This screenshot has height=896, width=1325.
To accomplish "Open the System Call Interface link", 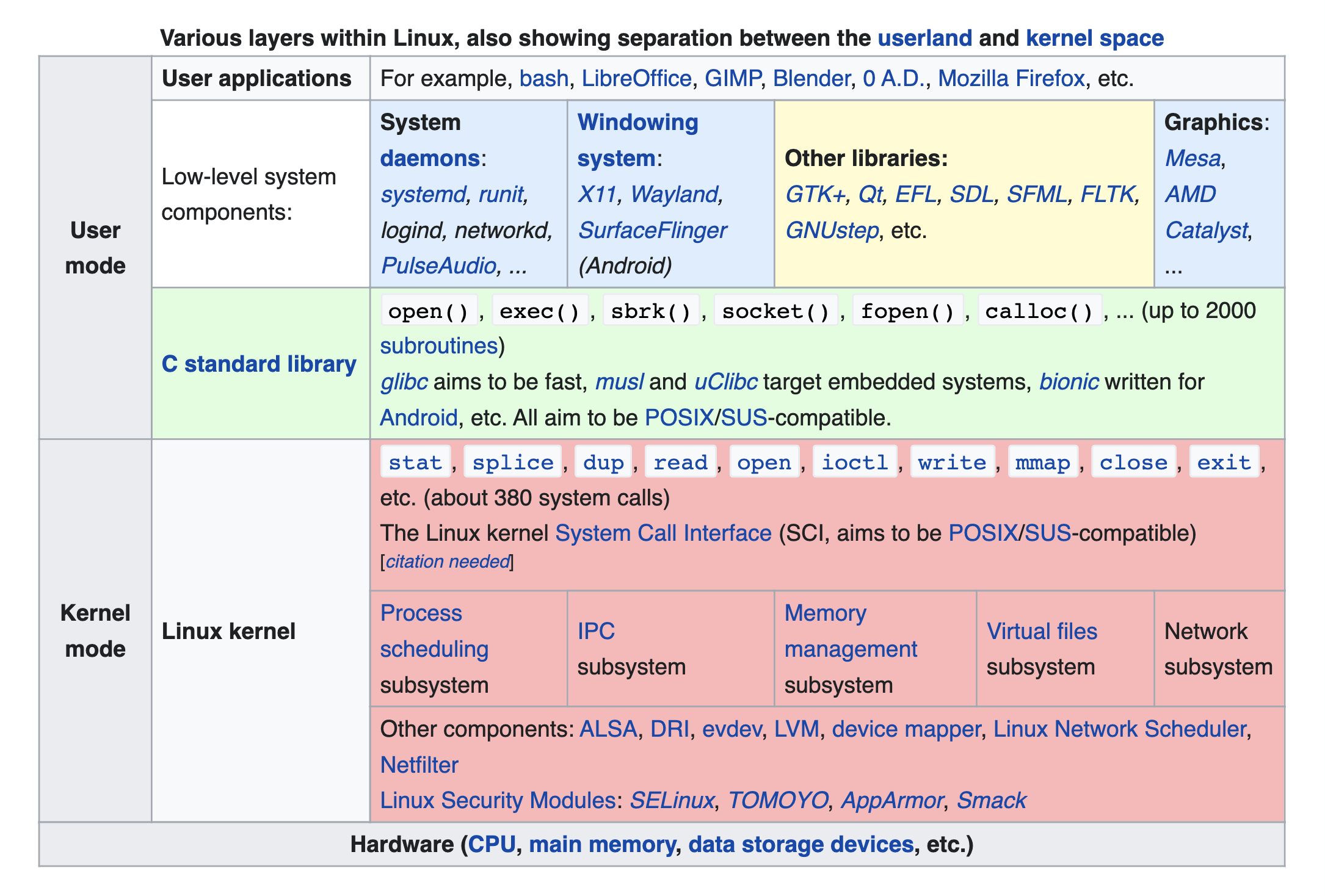I will [663, 533].
